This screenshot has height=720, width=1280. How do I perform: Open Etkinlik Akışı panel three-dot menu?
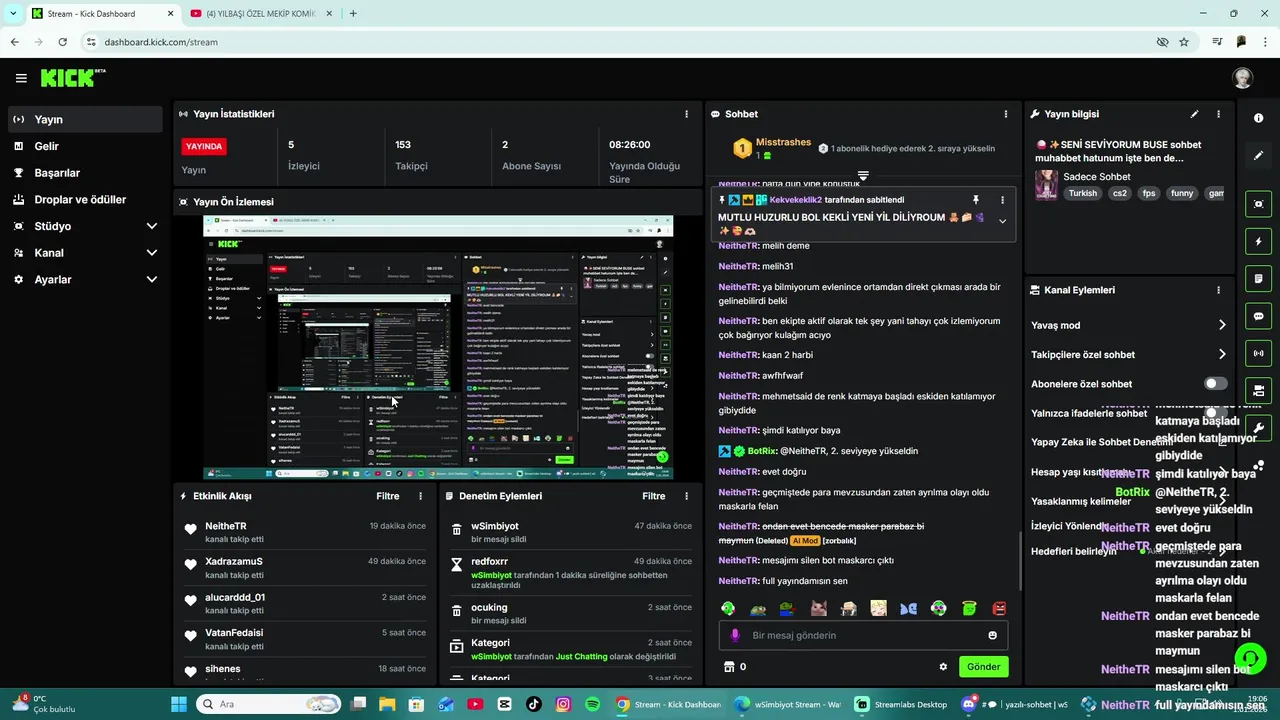click(420, 496)
